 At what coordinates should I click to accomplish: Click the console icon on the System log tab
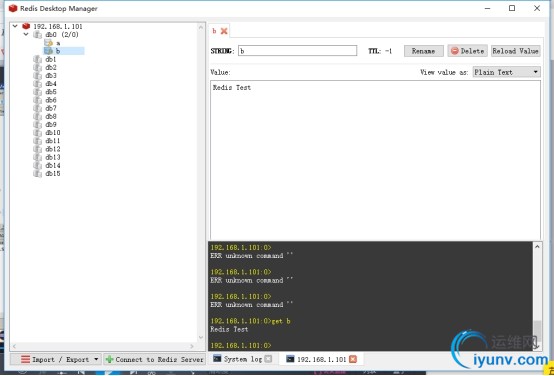coord(217,359)
